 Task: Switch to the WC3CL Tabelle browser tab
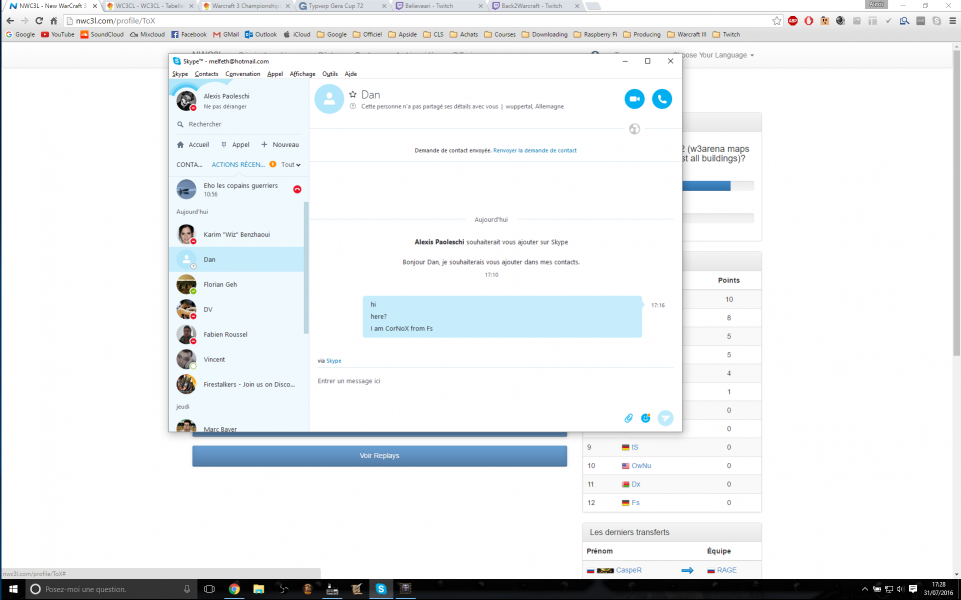tap(150, 6)
